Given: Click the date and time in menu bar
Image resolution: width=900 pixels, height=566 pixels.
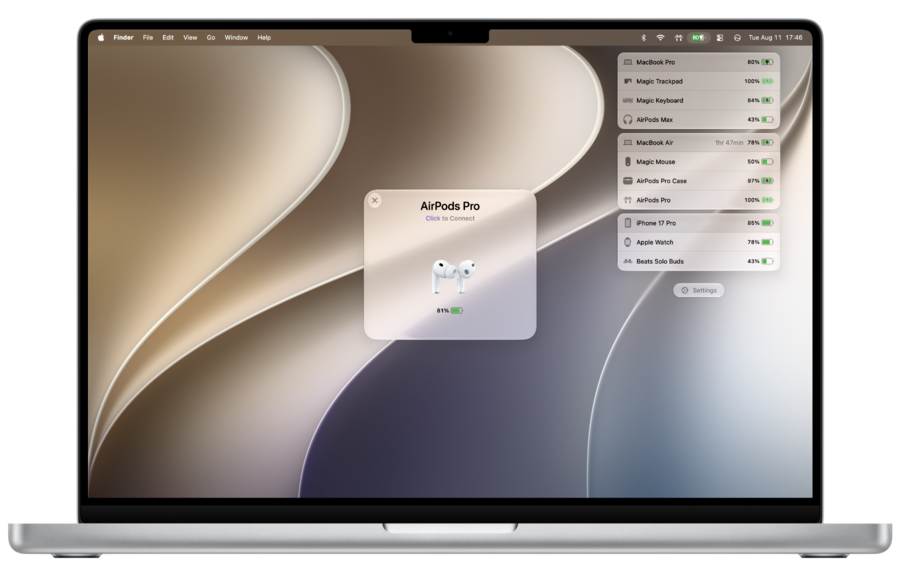Looking at the screenshot, I should pyautogui.click(x=775, y=37).
